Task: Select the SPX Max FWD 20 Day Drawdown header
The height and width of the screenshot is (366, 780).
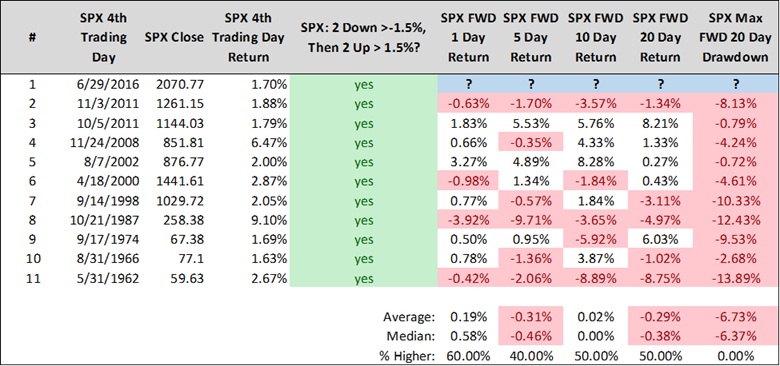Action: point(735,37)
